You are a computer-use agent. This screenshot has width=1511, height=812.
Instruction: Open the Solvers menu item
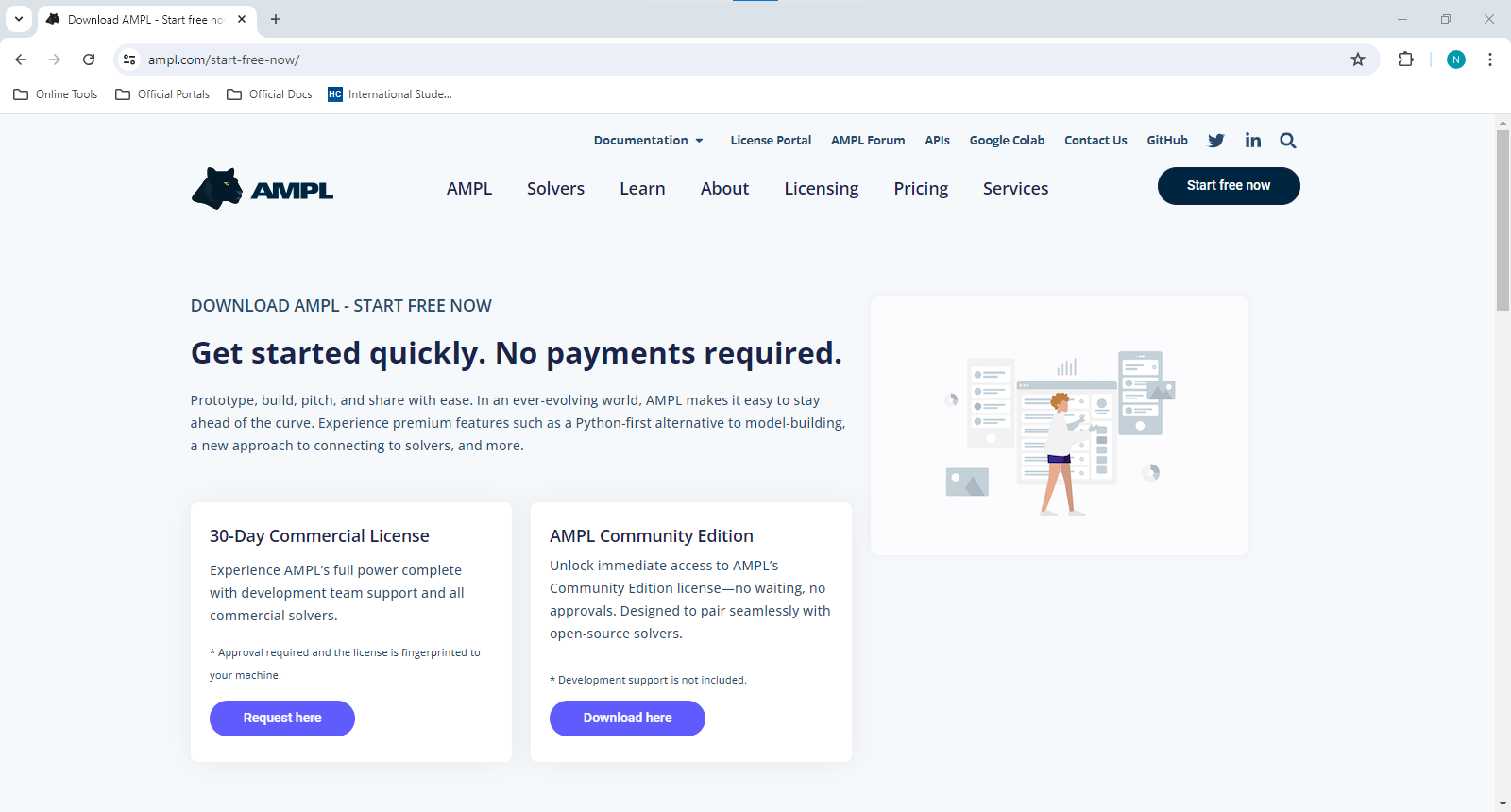point(555,189)
